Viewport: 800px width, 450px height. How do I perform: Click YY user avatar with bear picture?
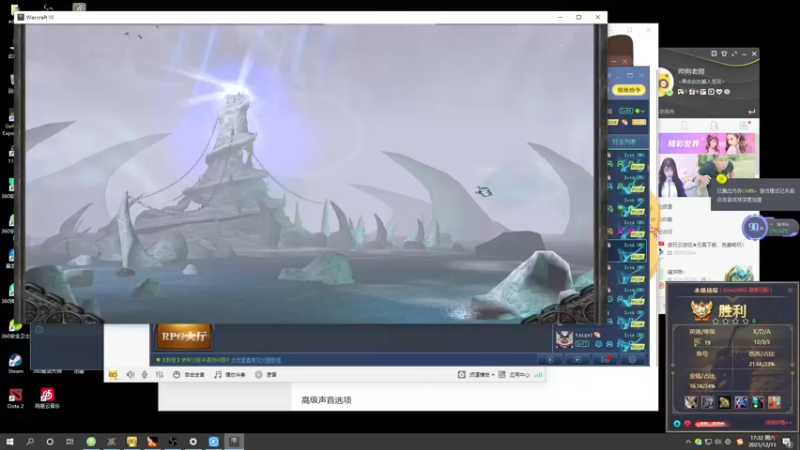coord(664,83)
